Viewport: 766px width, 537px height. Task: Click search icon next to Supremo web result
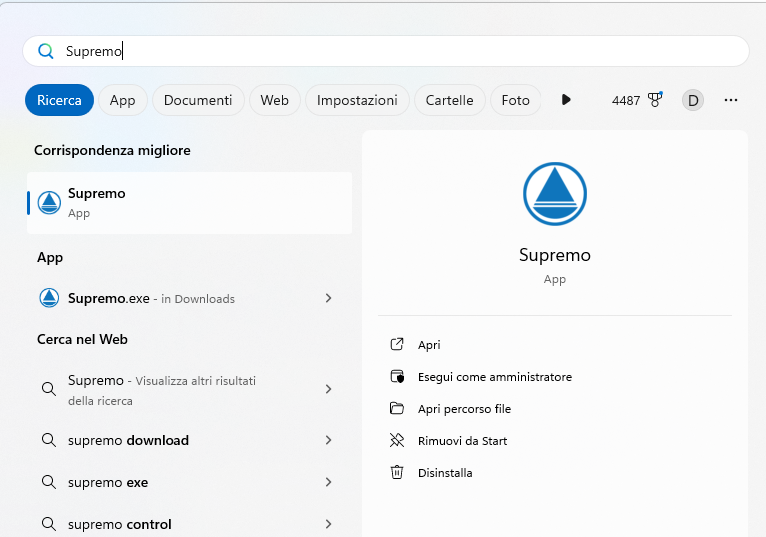(x=49, y=389)
